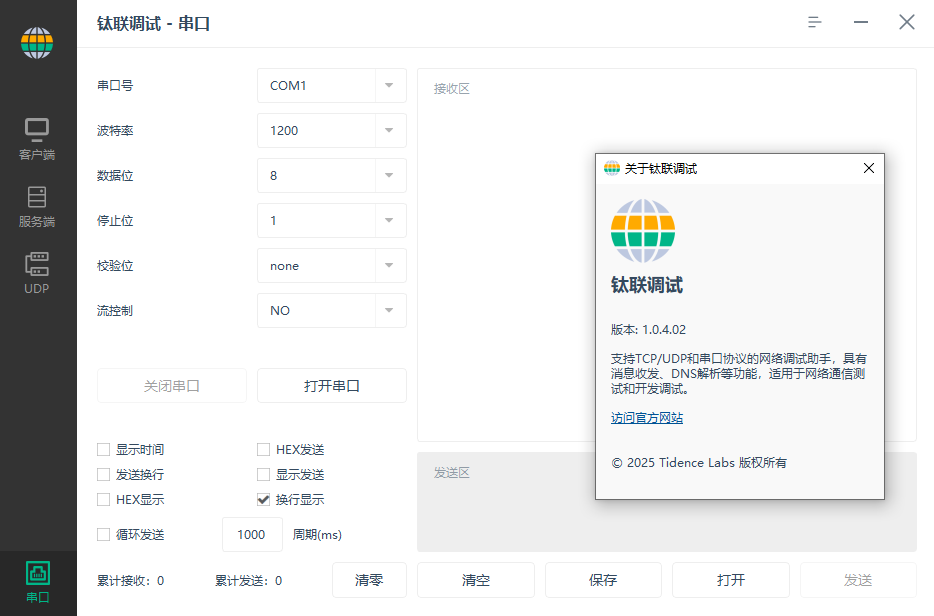Click the © 2025 Tidence Labs copyright text
This screenshot has width=934, height=616.
[x=699, y=463]
